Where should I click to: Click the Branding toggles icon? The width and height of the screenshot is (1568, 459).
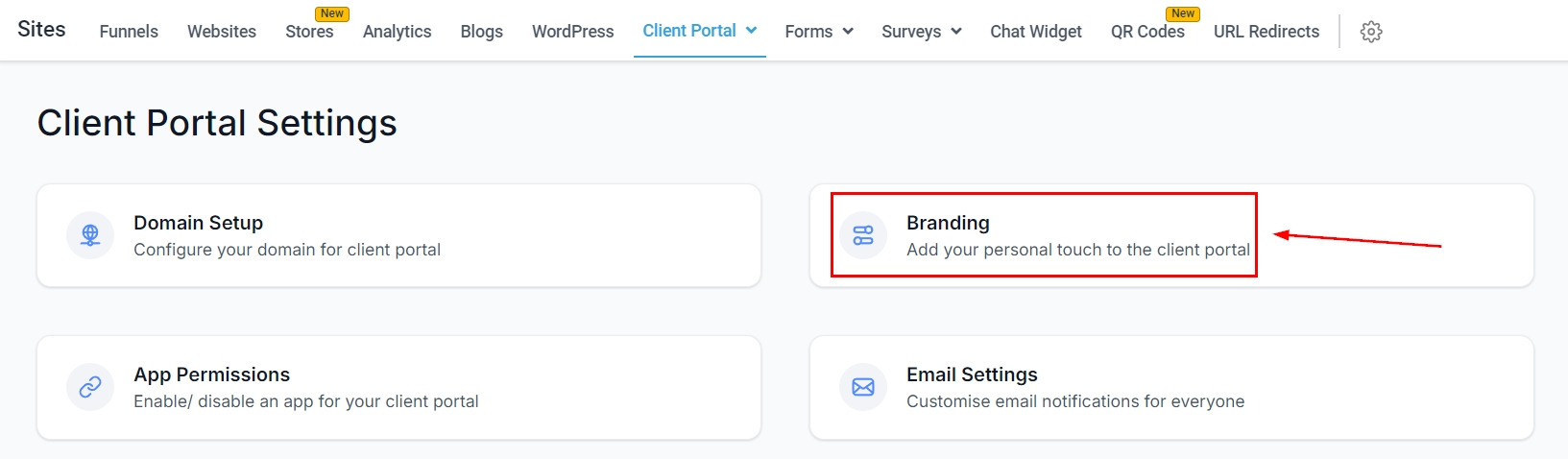(x=863, y=235)
